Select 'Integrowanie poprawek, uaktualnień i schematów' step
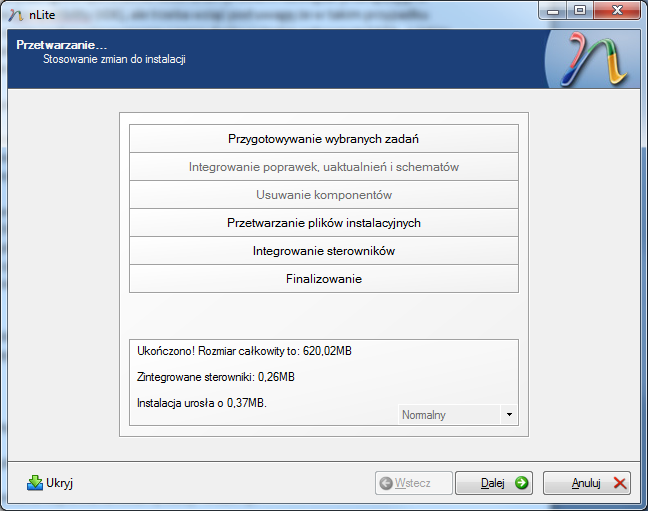648x511 pixels. pos(324,167)
